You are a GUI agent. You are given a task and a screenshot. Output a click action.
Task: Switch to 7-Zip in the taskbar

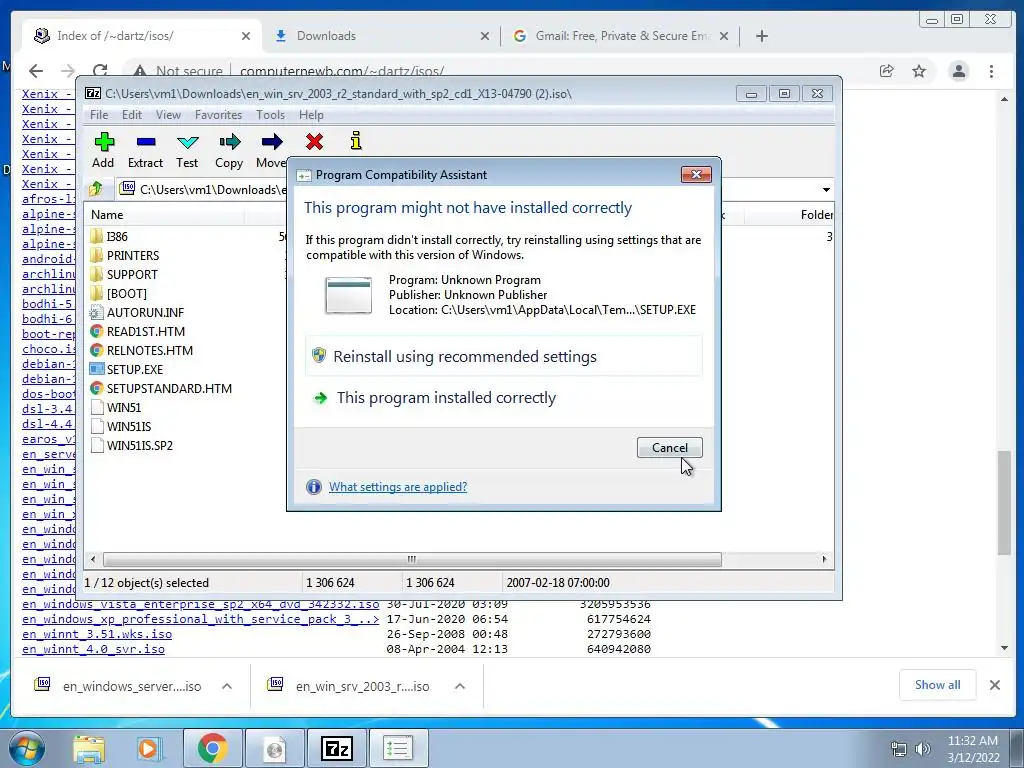[x=336, y=748]
